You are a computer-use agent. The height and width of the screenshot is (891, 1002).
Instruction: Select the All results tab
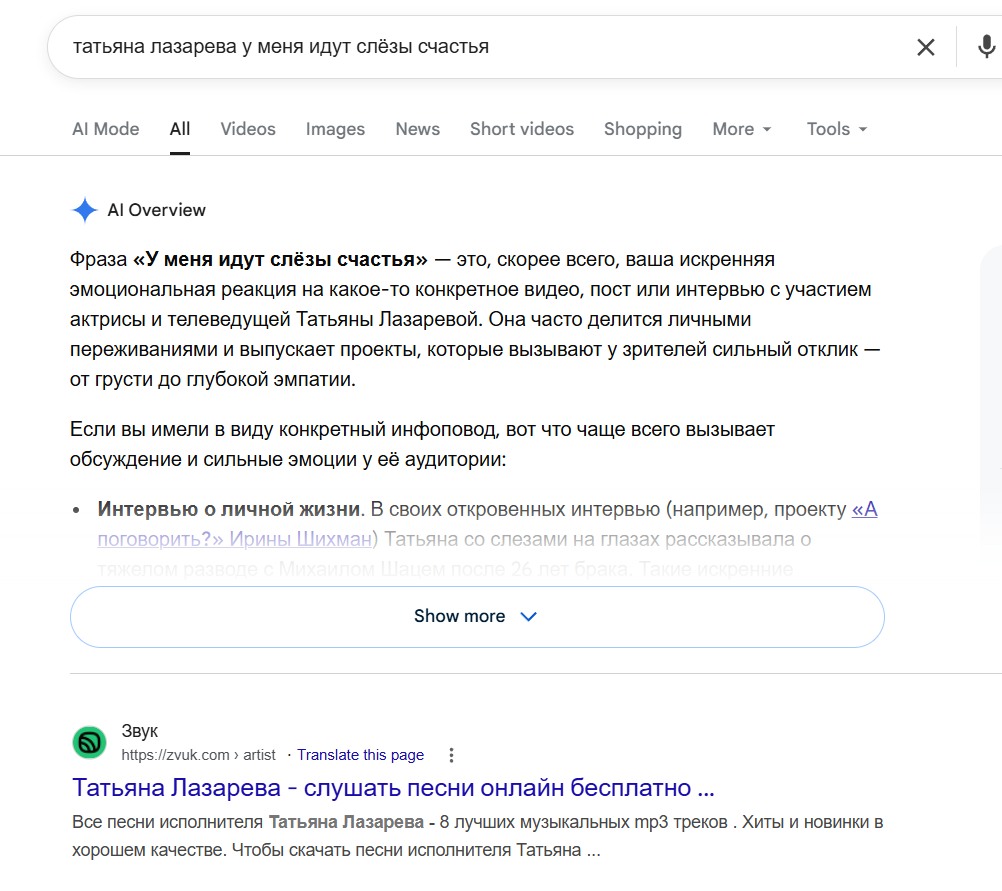[180, 129]
